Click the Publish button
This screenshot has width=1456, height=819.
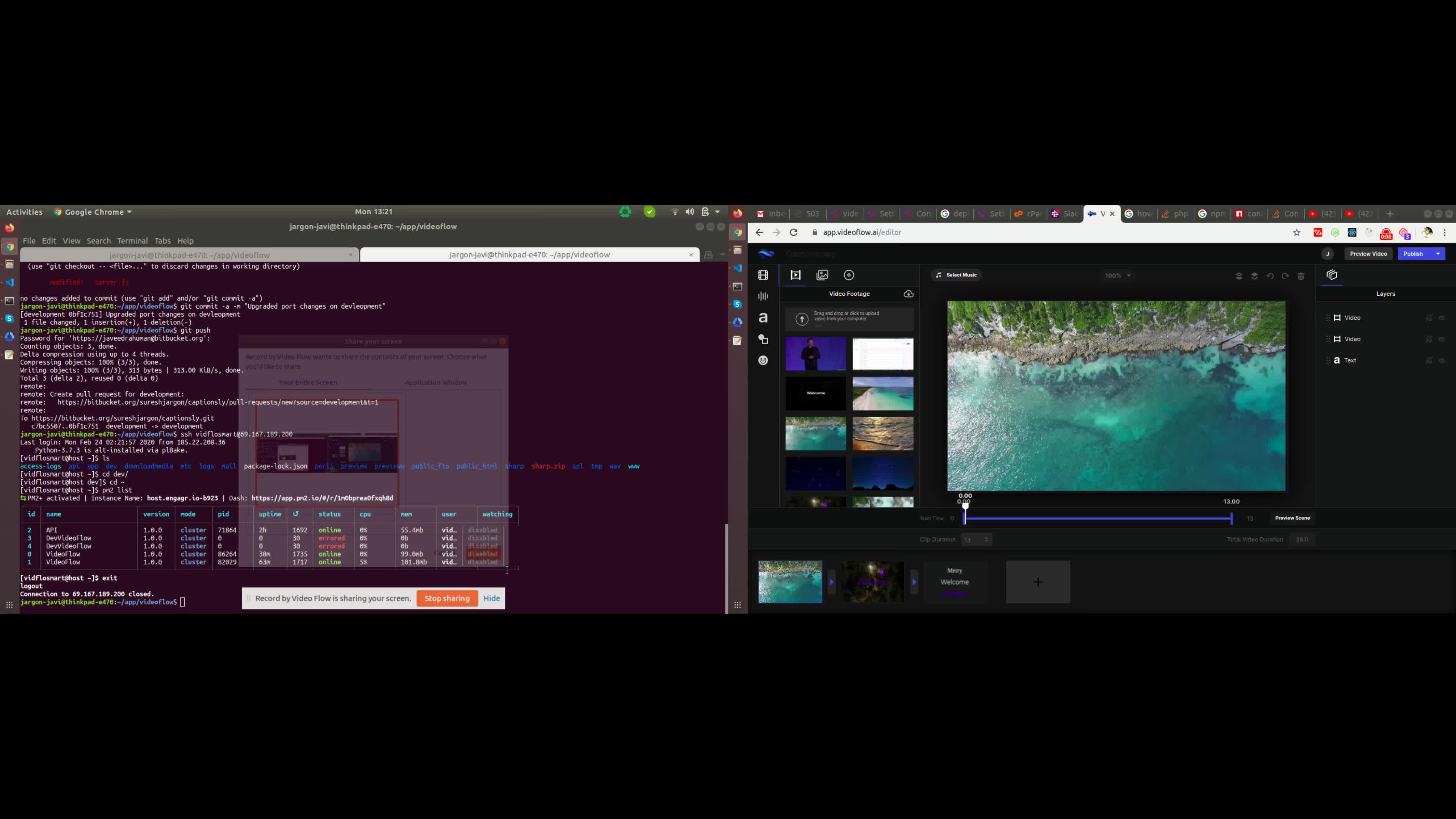[x=1413, y=254]
